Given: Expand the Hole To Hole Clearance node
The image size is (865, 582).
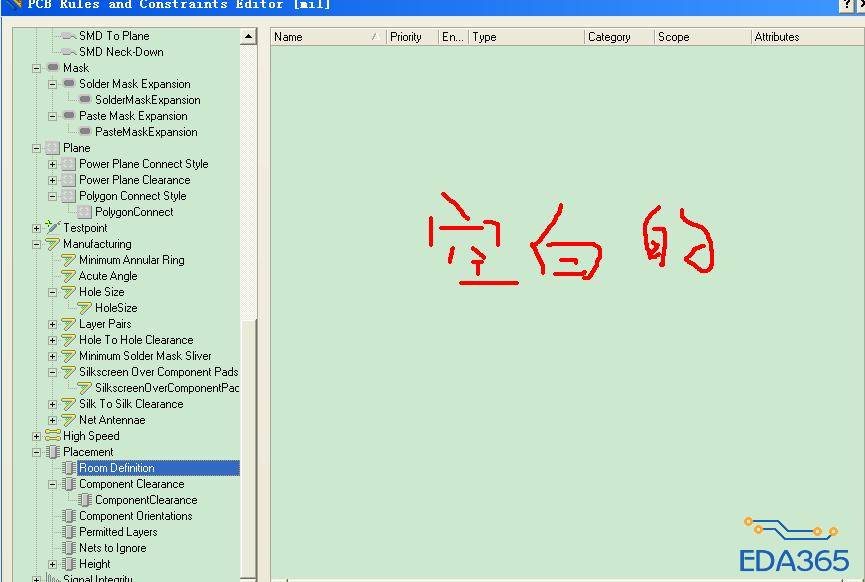Looking at the screenshot, I should [x=52, y=340].
